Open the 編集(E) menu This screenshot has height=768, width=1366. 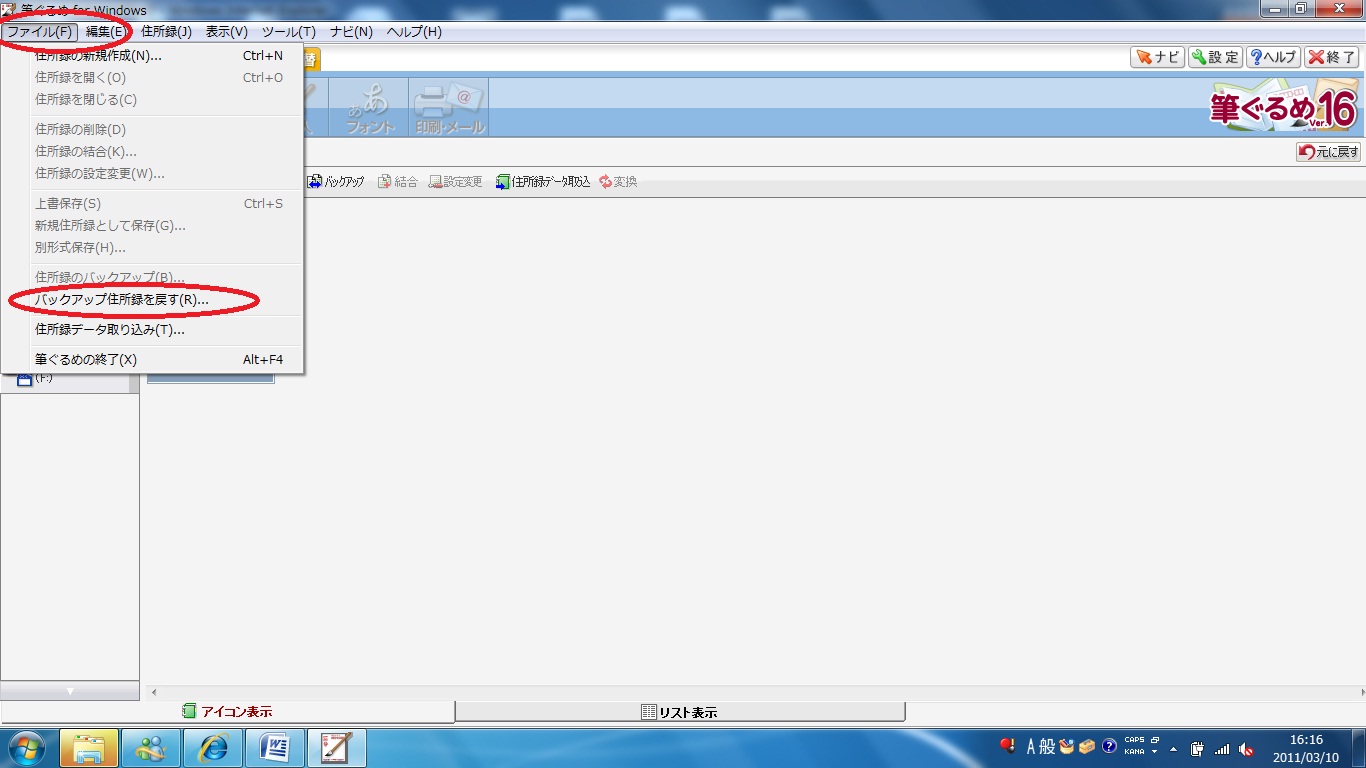pos(106,32)
